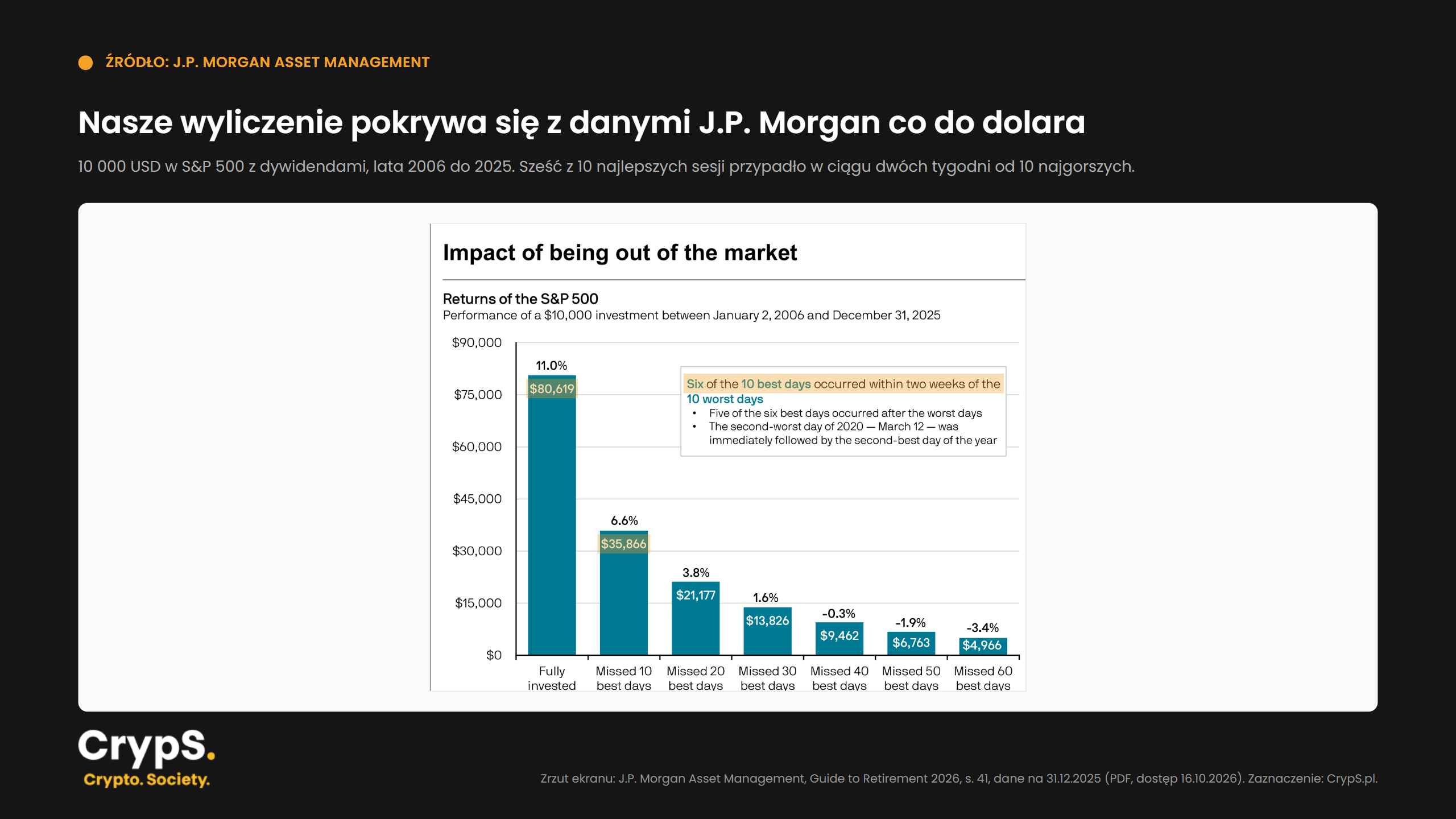Click chart title 'Impact of being out of the market'

point(620,253)
